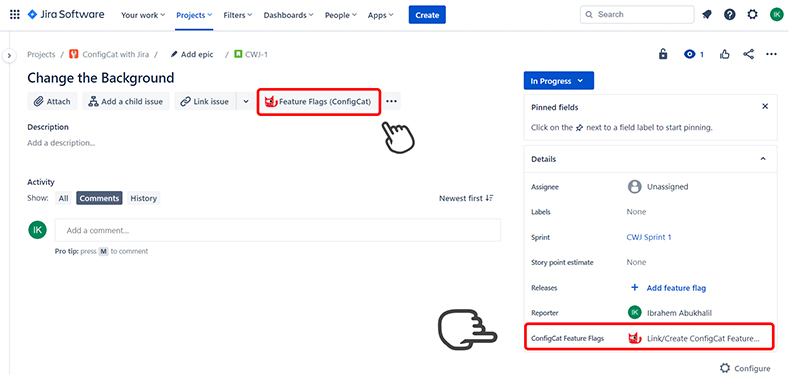Screen dimensions: 800x375
Task: Open the notifications rocket icon
Action: [707, 15]
